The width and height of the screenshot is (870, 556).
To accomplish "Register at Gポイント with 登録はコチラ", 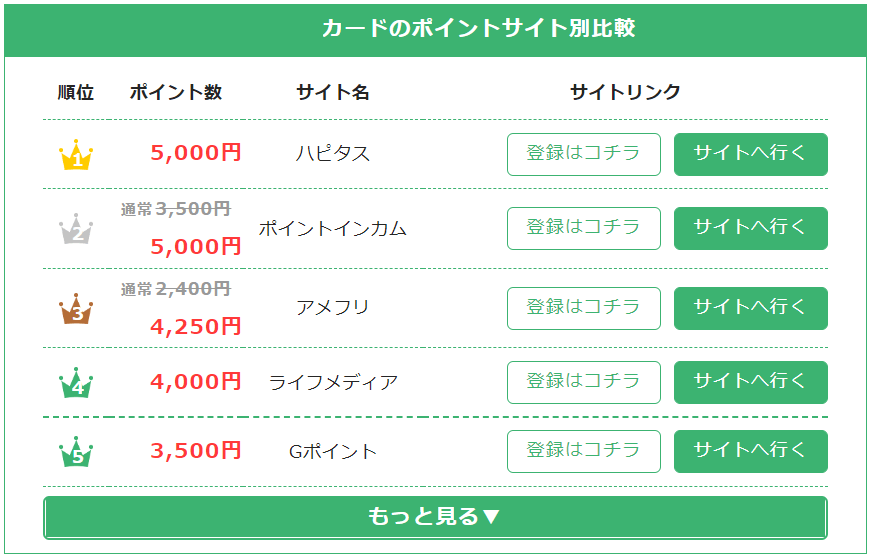I will [x=584, y=451].
